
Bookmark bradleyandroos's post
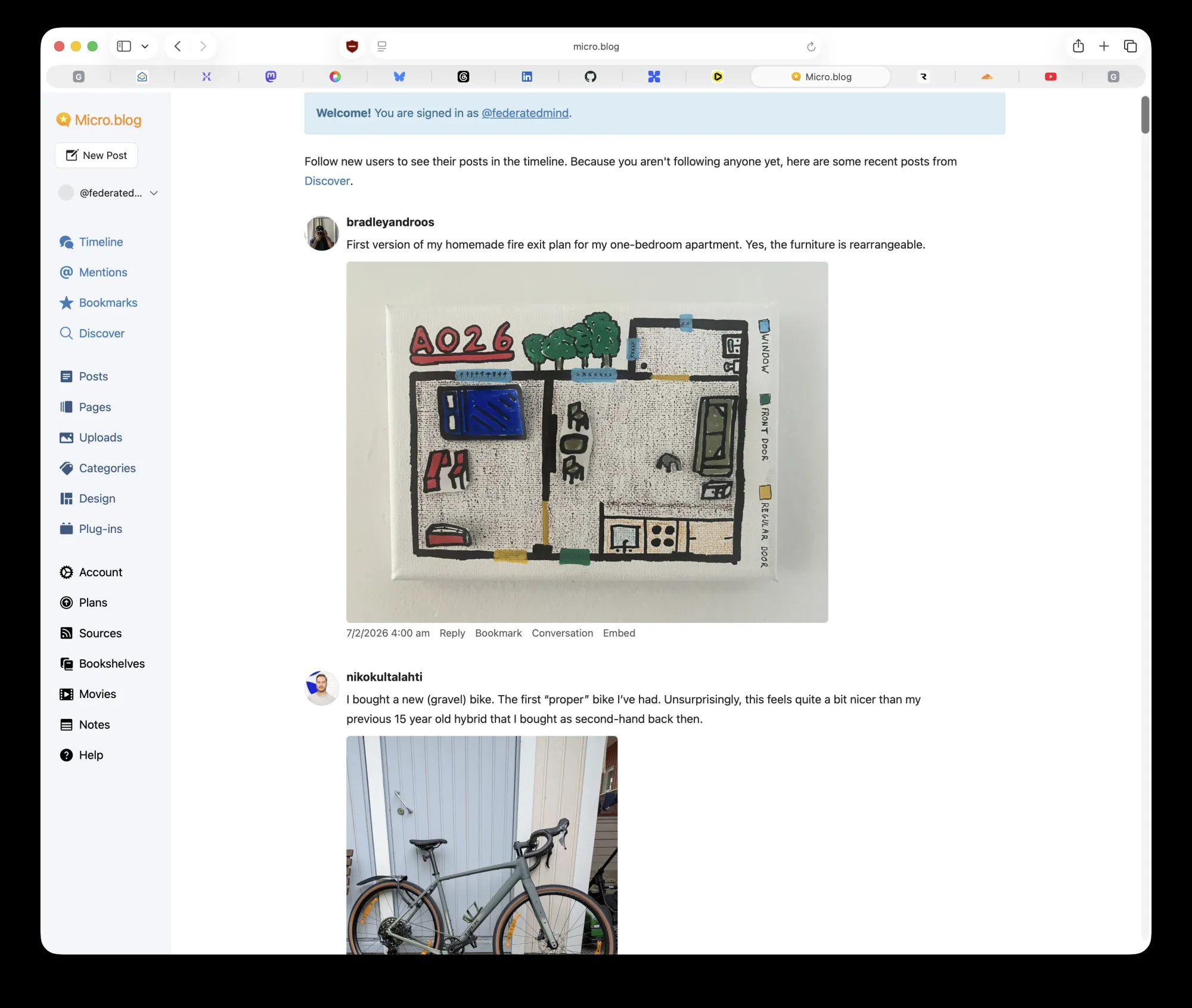coord(498,633)
